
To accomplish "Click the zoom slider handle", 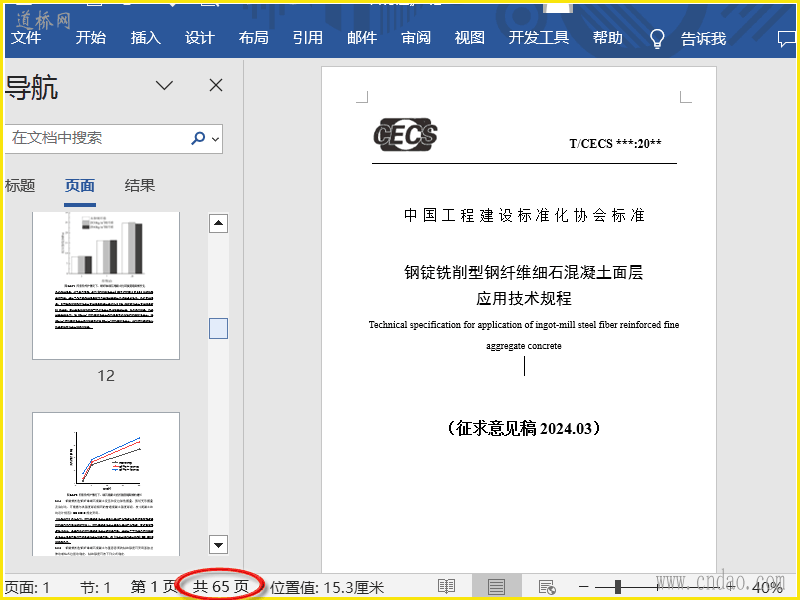I will coord(618,587).
